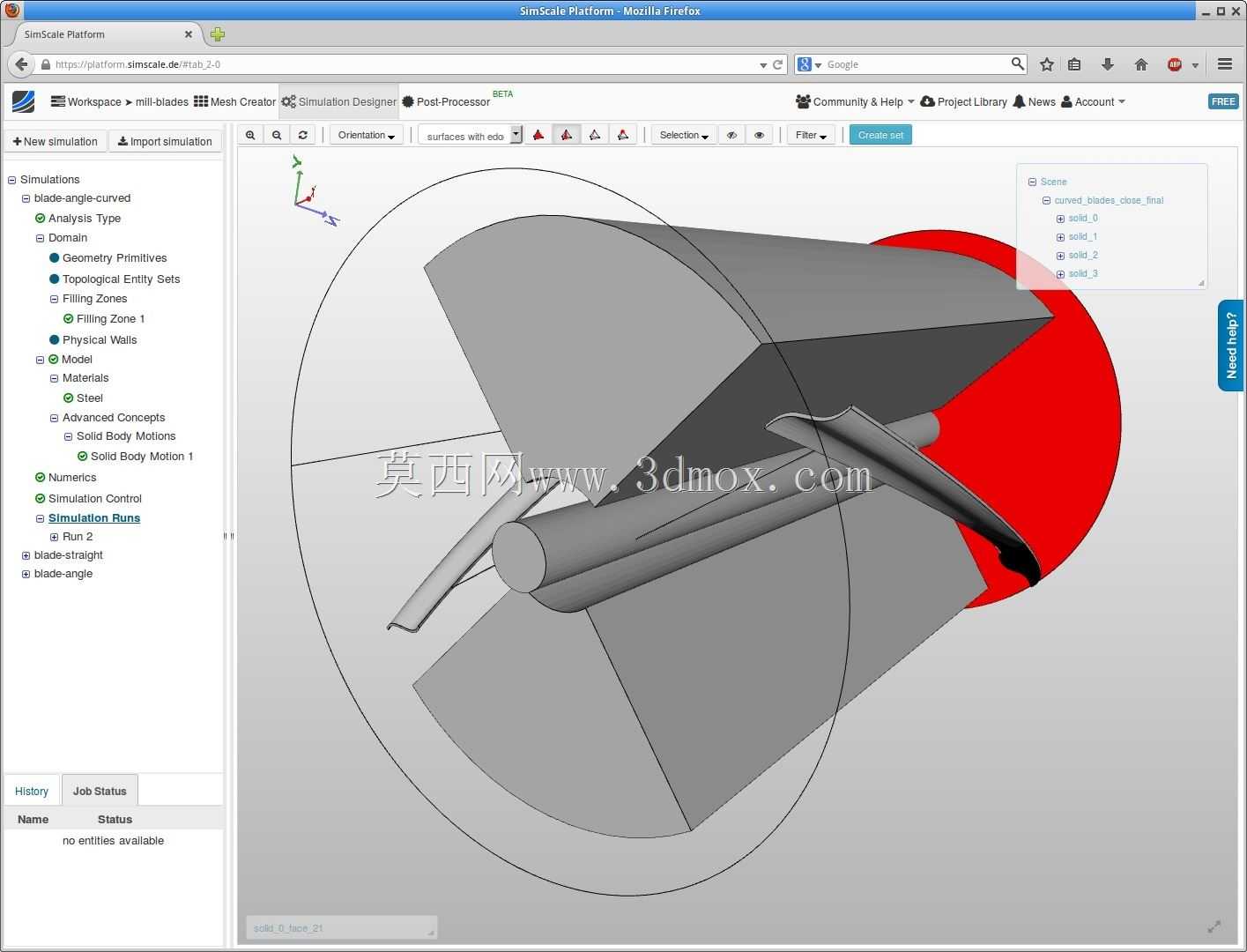Select Geometry Primitives in the tree
The image size is (1247, 952).
[115, 258]
